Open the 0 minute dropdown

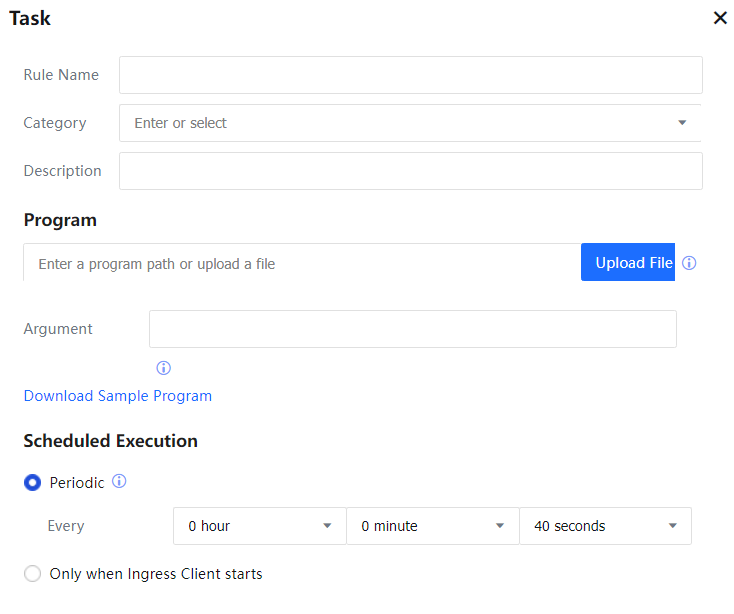(432, 526)
